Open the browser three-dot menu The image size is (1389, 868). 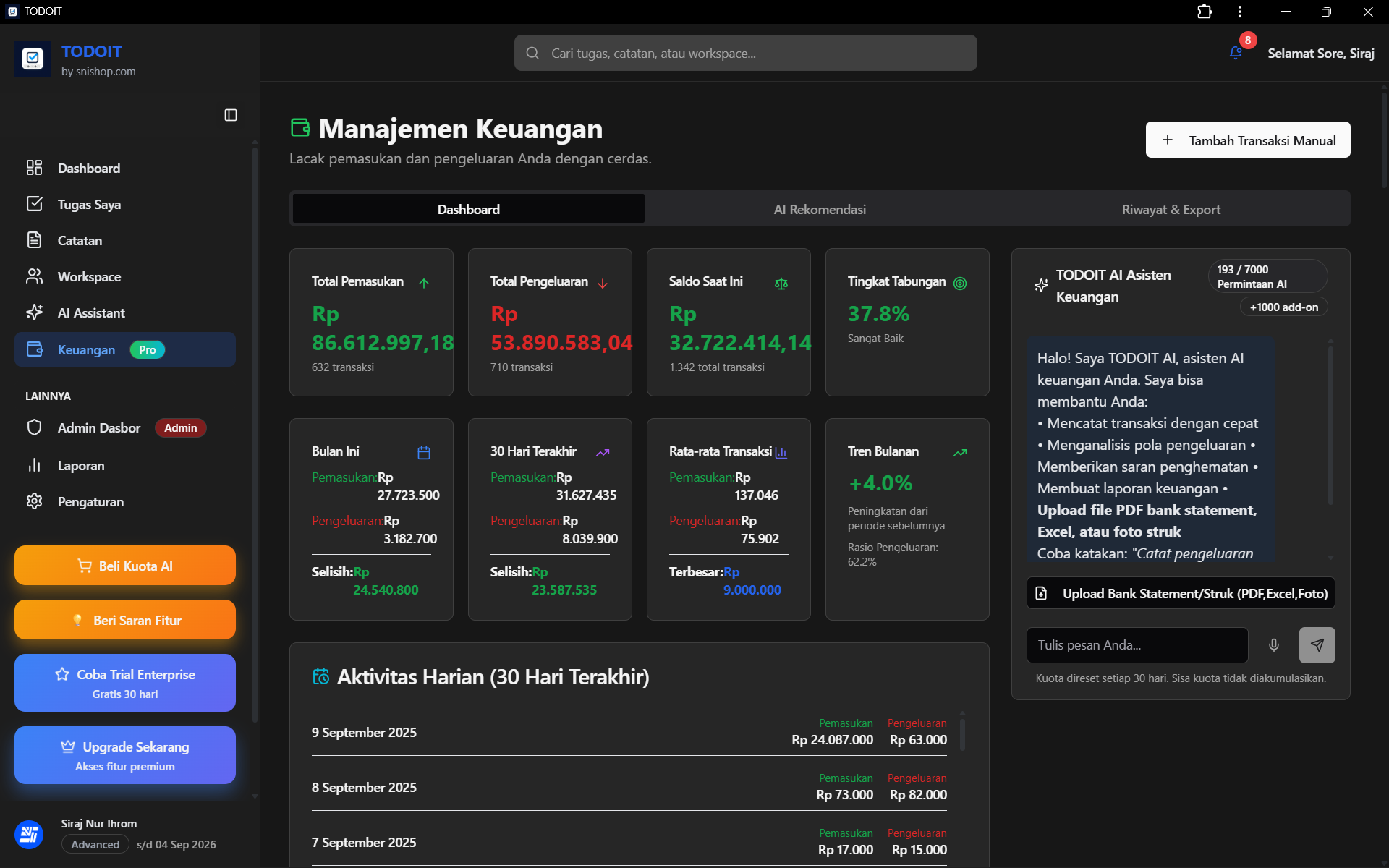pyautogui.click(x=1239, y=12)
